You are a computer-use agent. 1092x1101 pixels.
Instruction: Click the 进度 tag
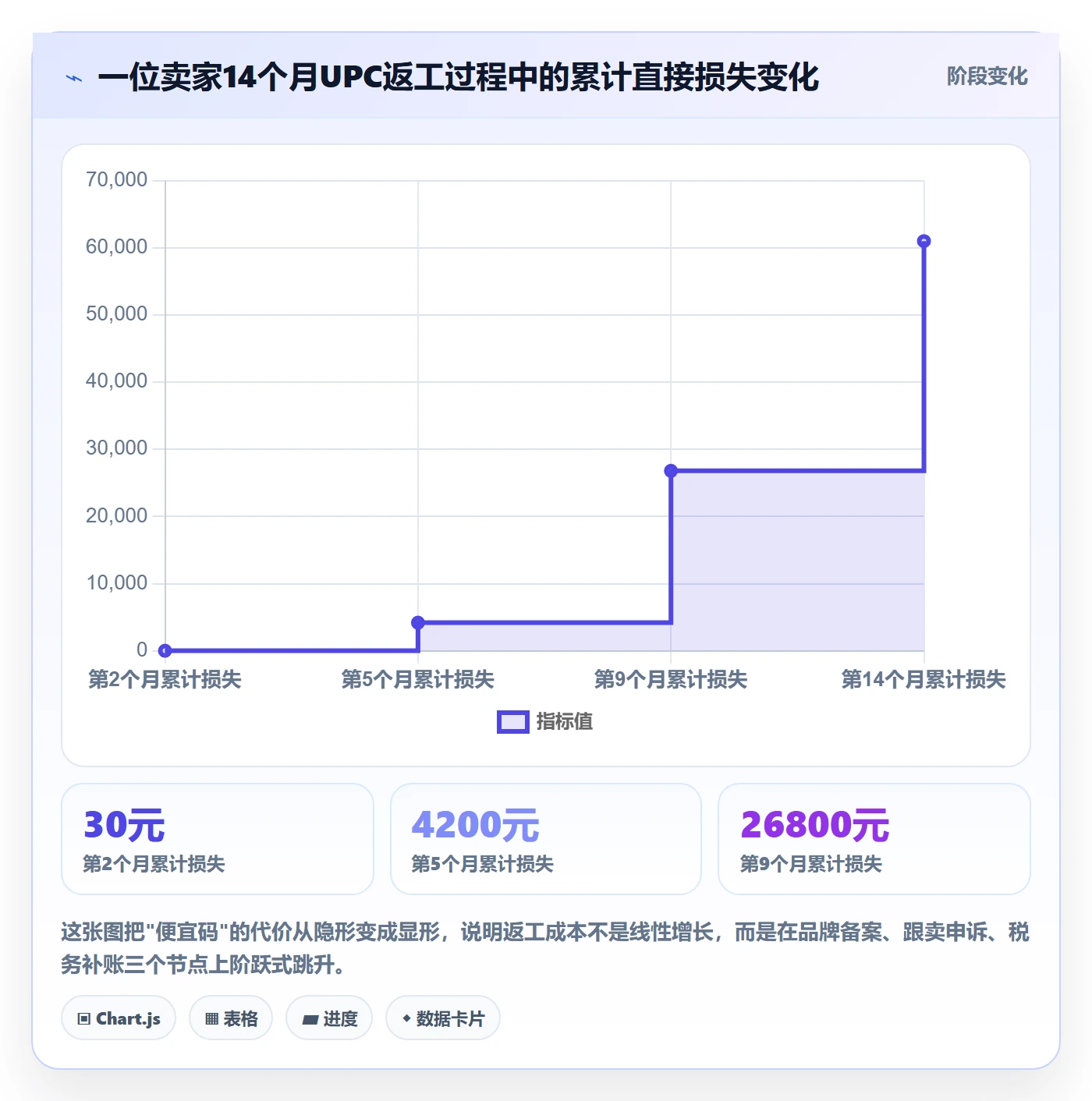(329, 1018)
